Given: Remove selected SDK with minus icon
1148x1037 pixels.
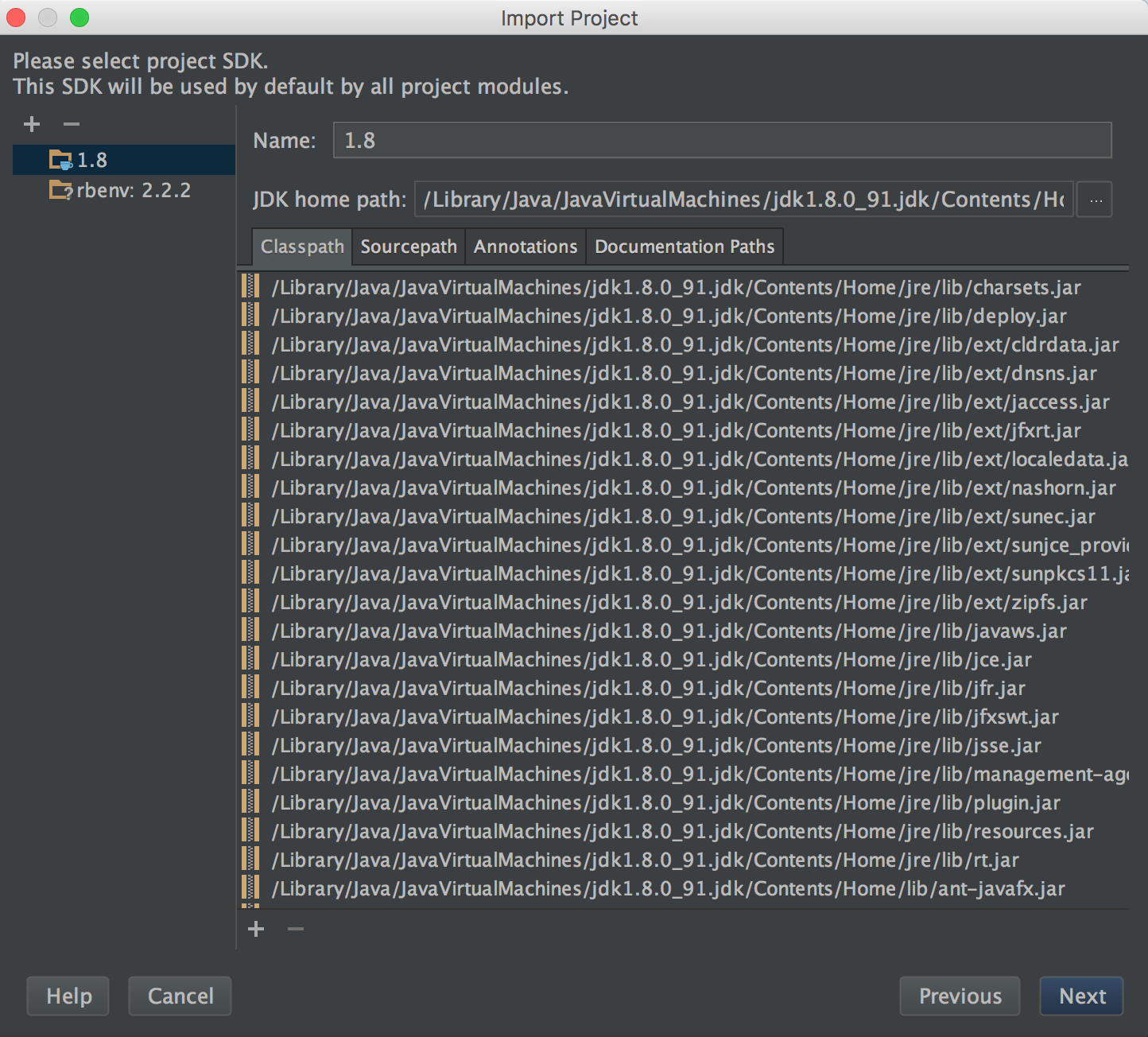Looking at the screenshot, I should pyautogui.click(x=72, y=124).
